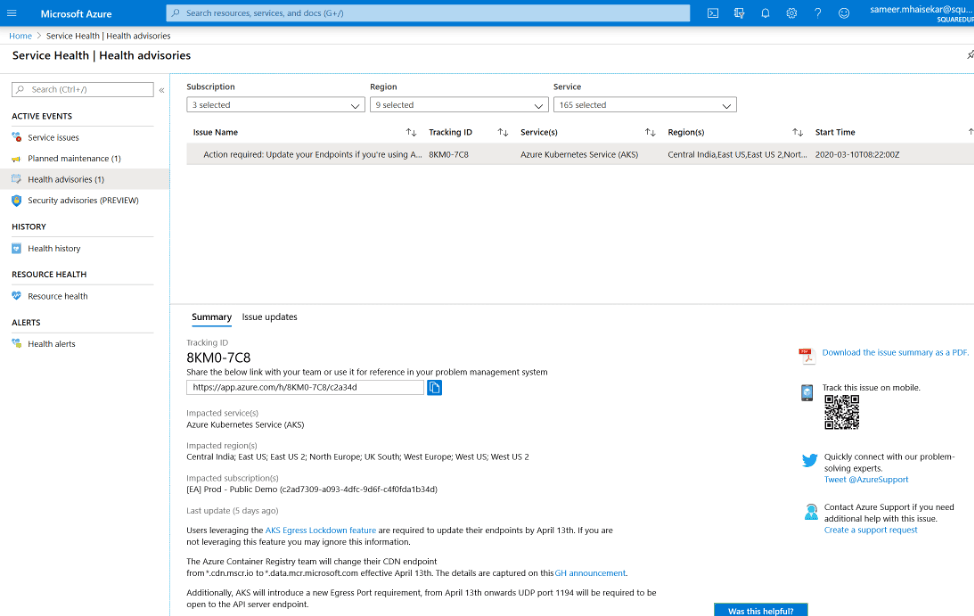974x616 pixels.
Task: Select Health advisories (1) in sidebar
Action: tap(66, 179)
